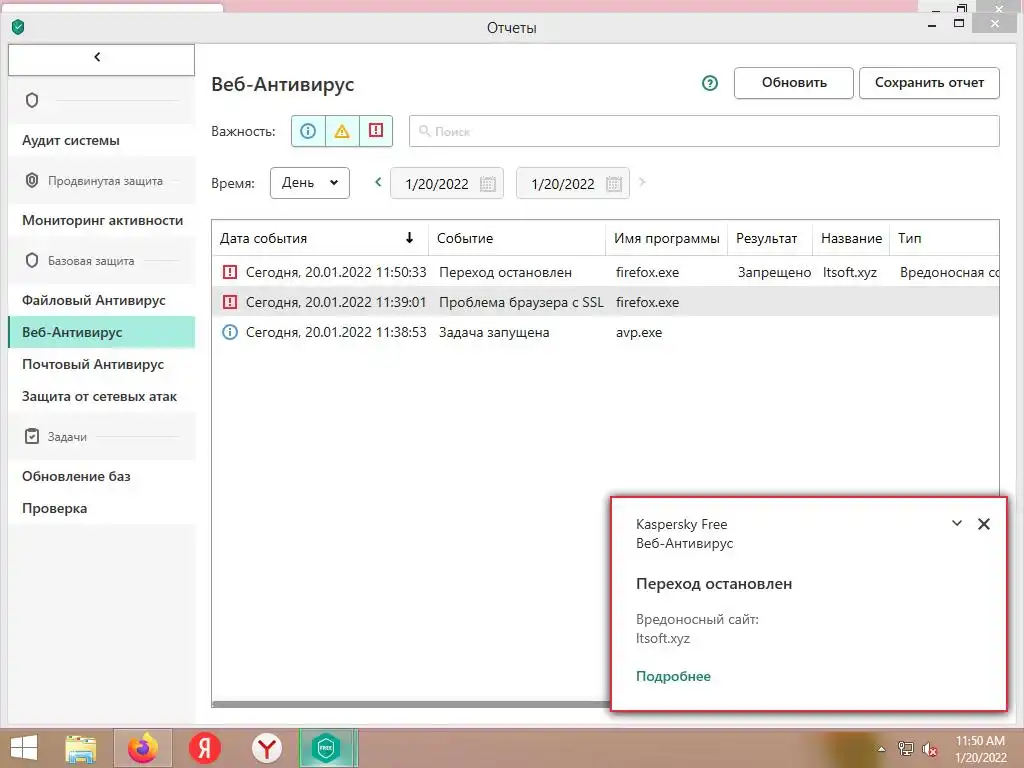
Task: Open Файловый Антивирус report
Action: pyautogui.click(x=101, y=300)
